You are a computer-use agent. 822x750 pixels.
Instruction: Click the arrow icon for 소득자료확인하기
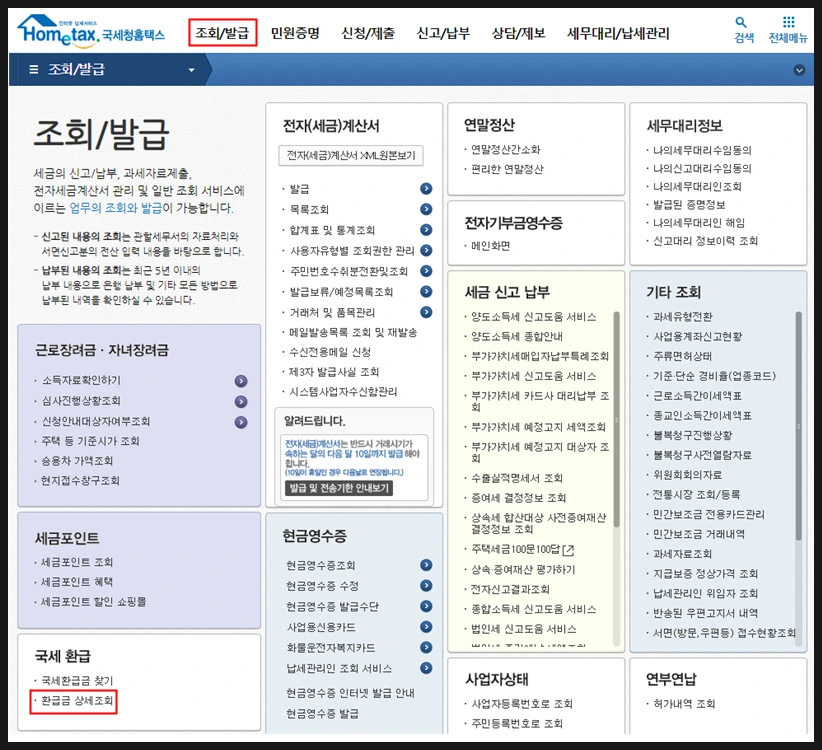click(241, 381)
